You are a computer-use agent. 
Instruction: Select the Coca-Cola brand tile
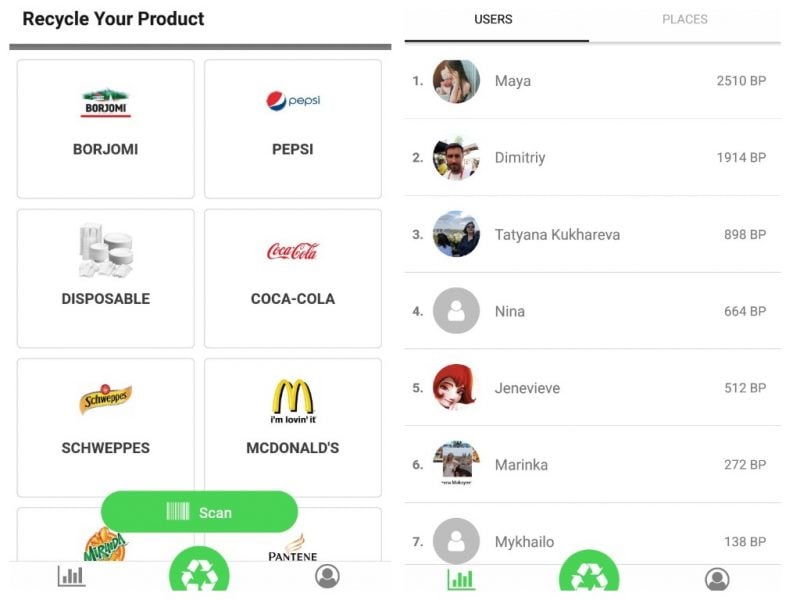coord(293,278)
